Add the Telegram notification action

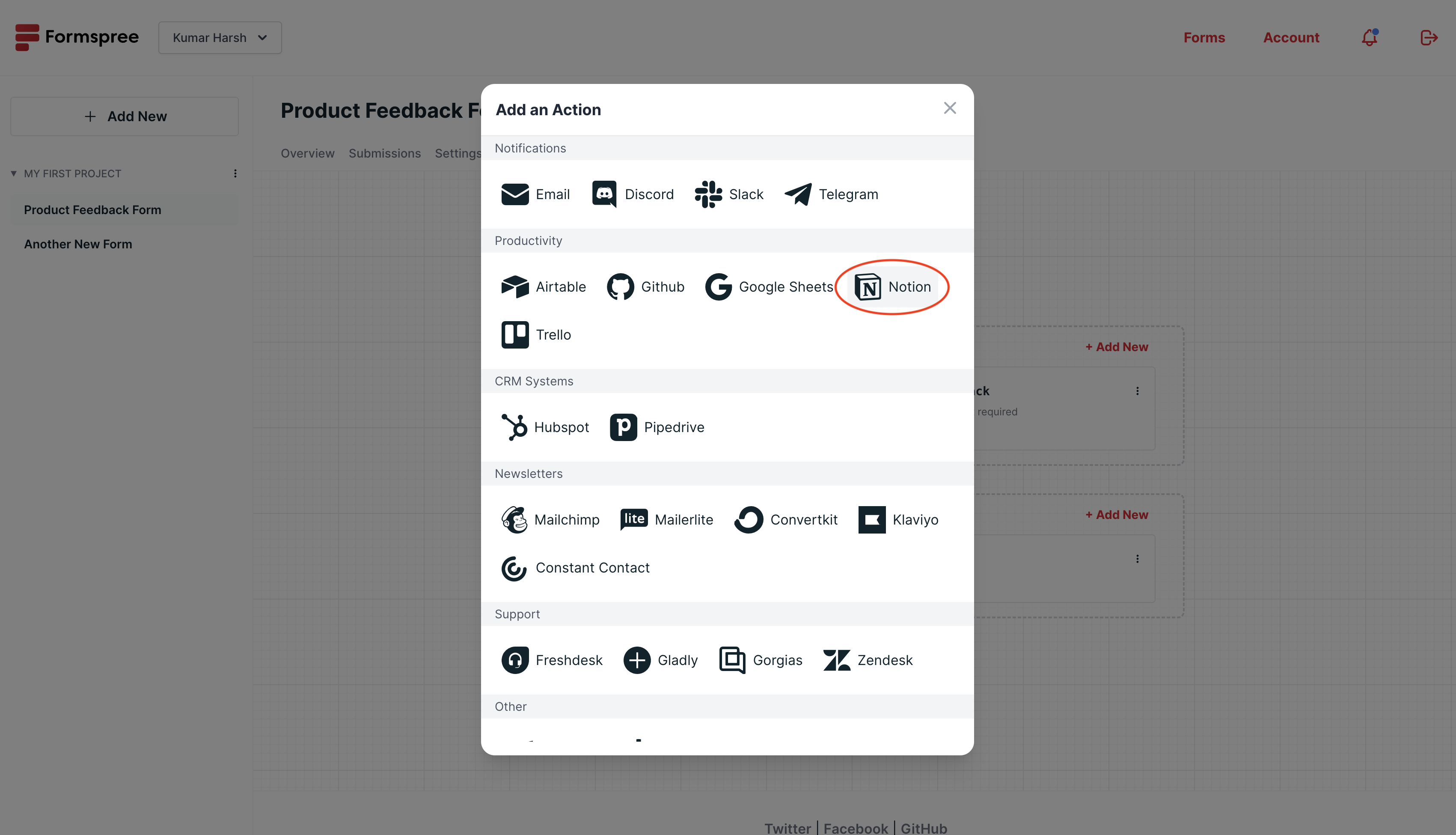click(x=831, y=194)
